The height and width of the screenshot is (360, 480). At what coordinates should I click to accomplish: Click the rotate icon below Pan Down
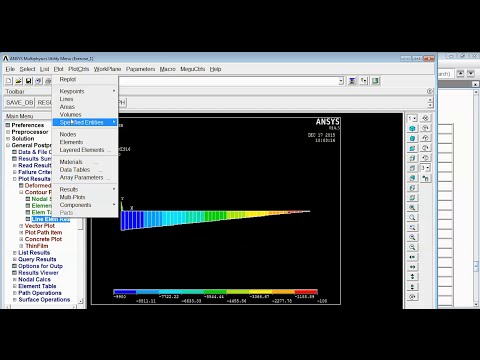click(412, 297)
